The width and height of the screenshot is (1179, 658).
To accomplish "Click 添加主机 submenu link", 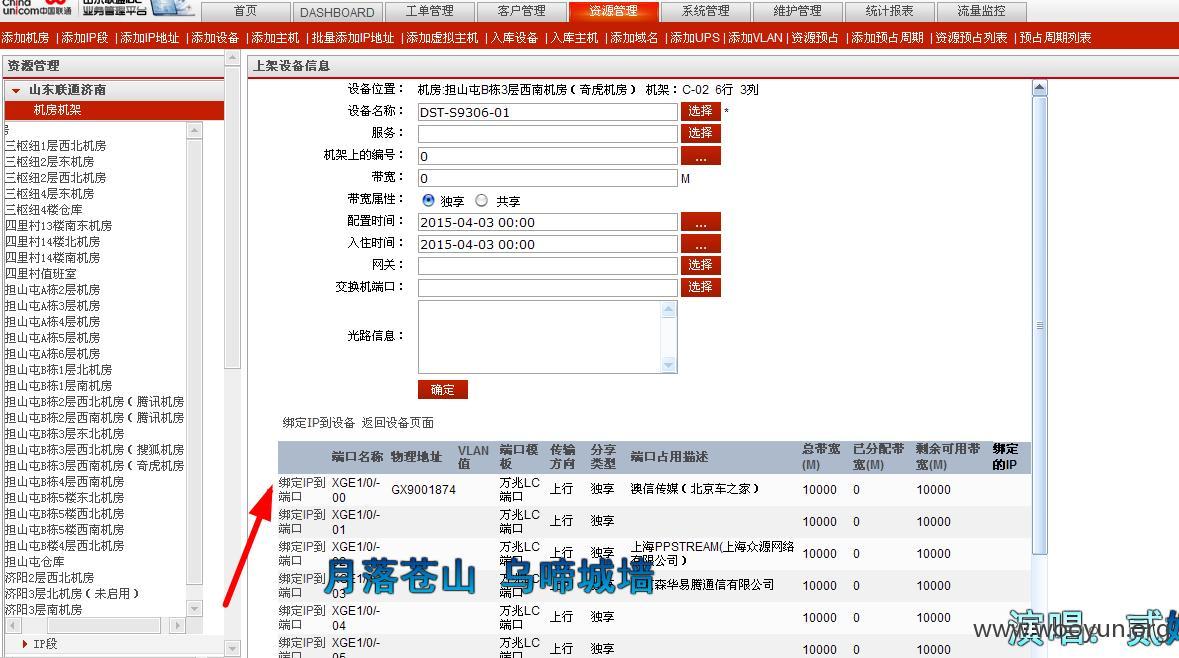I will point(275,38).
